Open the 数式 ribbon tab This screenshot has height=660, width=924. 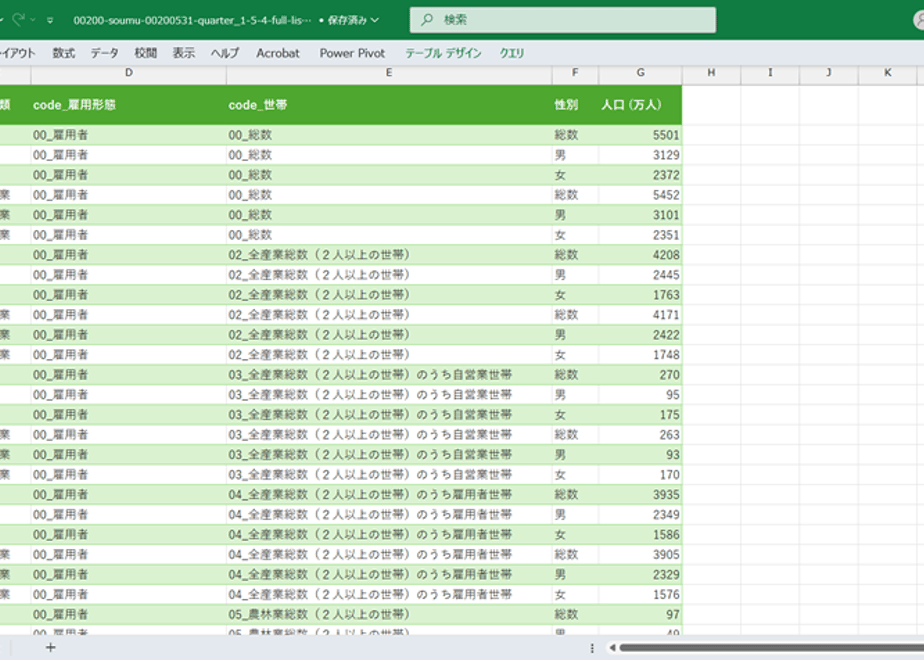[64, 53]
